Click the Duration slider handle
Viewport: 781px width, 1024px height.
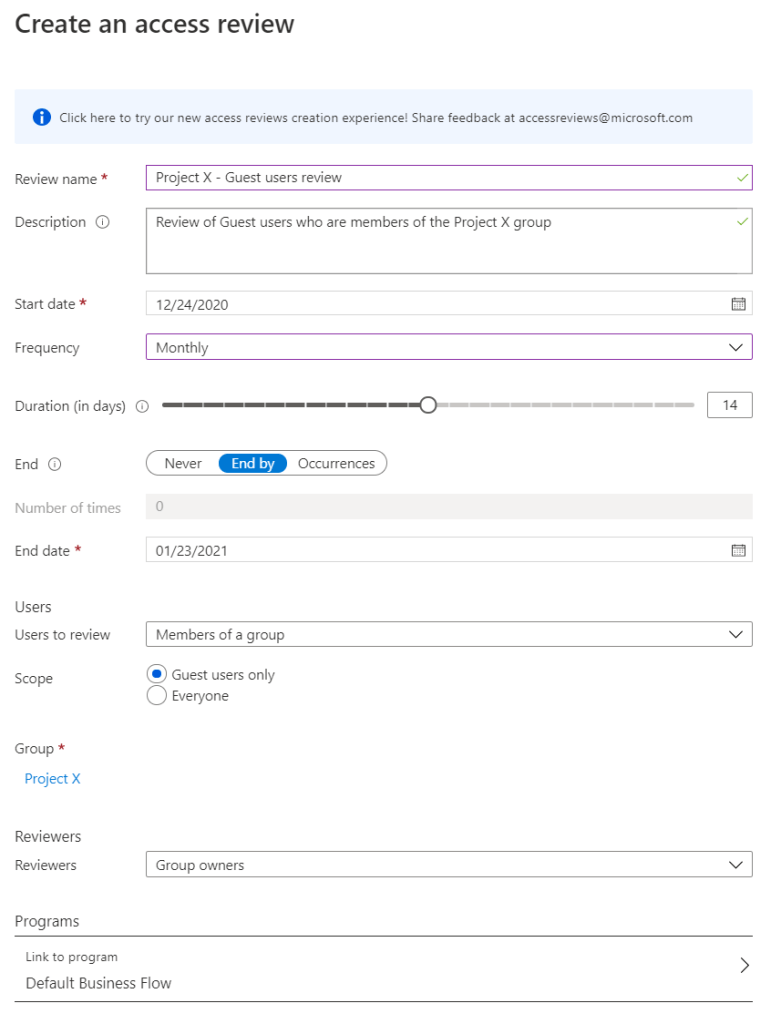[428, 405]
